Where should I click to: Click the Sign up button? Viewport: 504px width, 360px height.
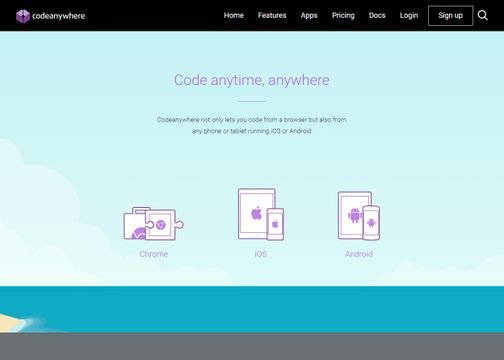(450, 16)
